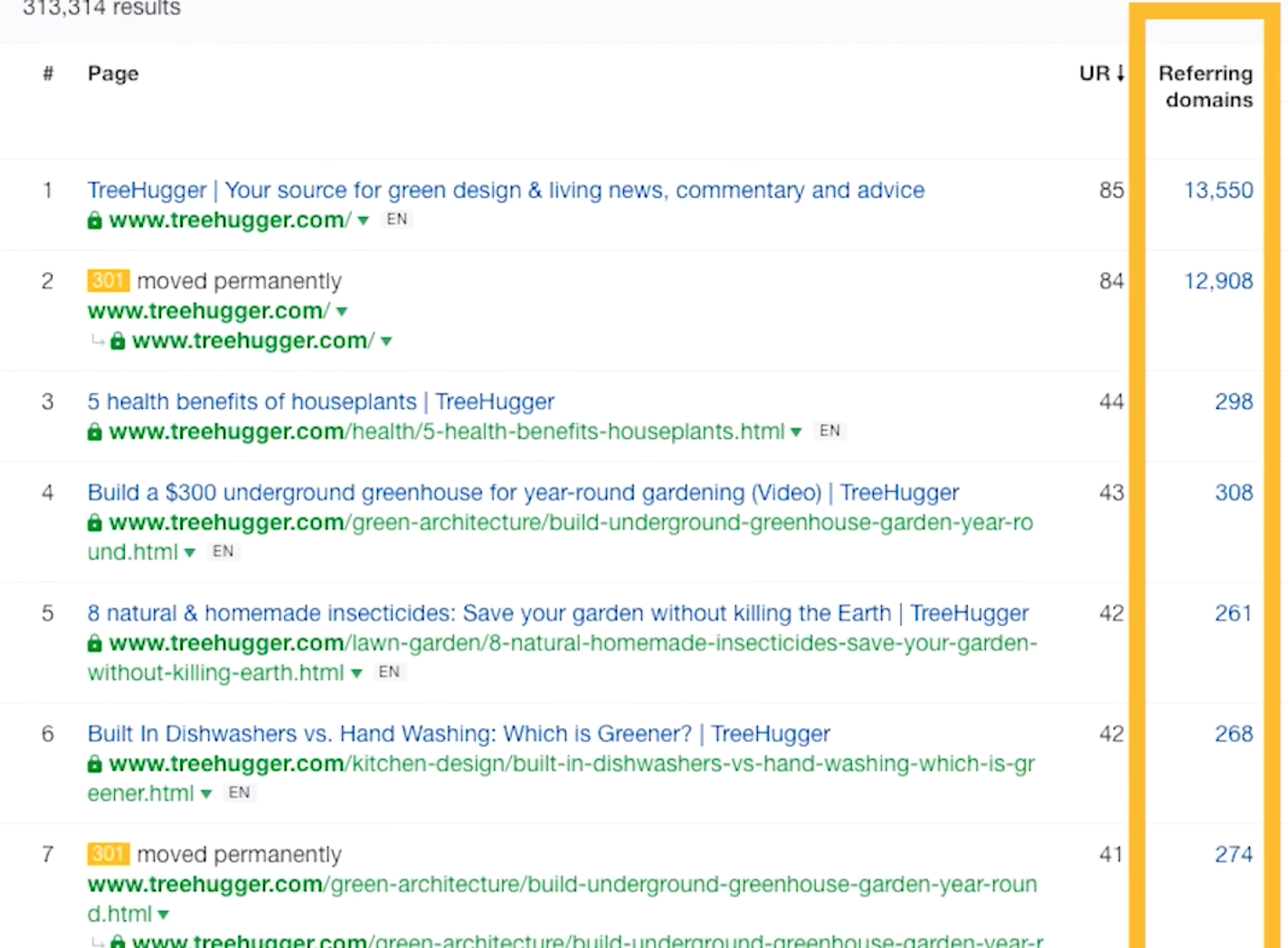Visit the 5-health-benefits-houseplants.html URL
Viewport: 1288px width, 948px height.
(x=447, y=431)
